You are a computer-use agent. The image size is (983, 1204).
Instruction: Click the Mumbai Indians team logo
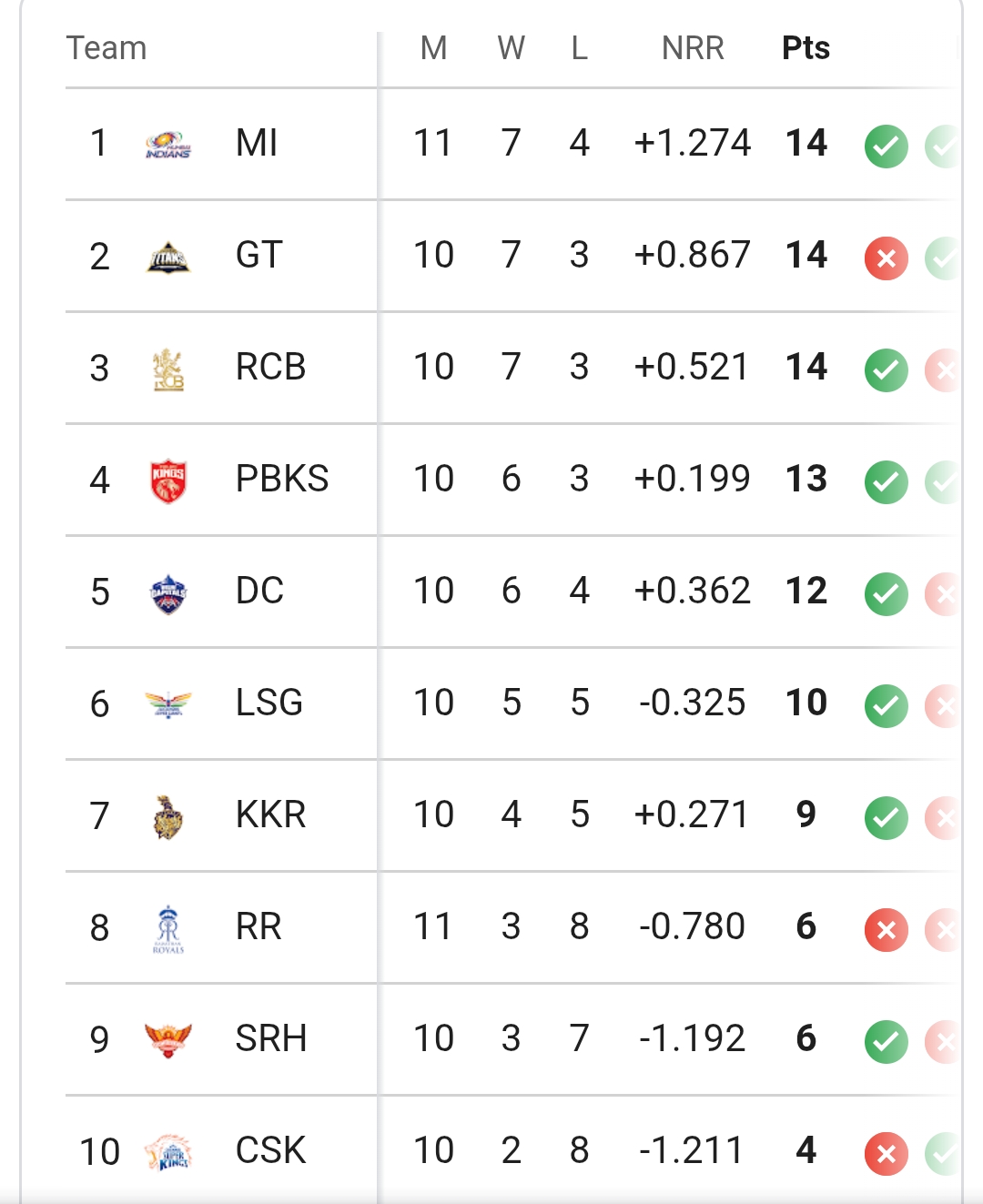tap(168, 146)
